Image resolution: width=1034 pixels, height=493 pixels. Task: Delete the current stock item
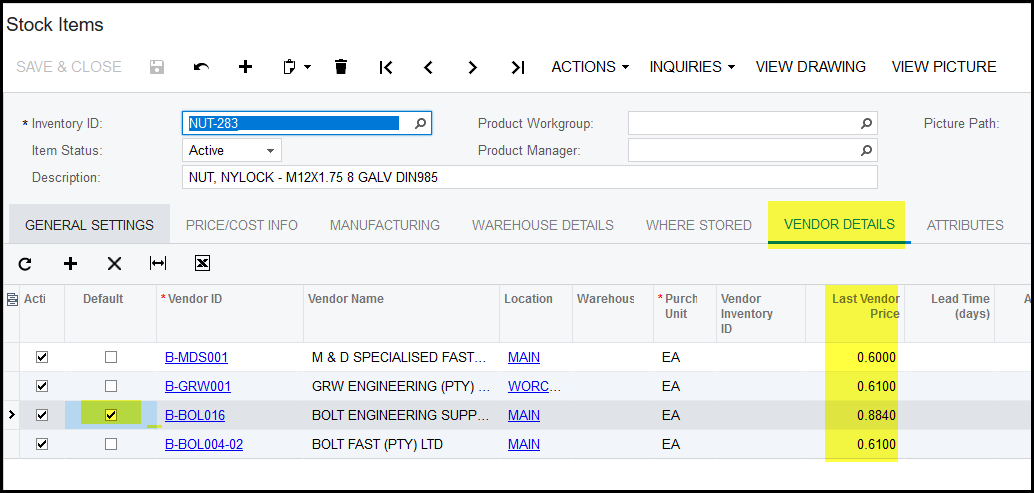[x=341, y=67]
